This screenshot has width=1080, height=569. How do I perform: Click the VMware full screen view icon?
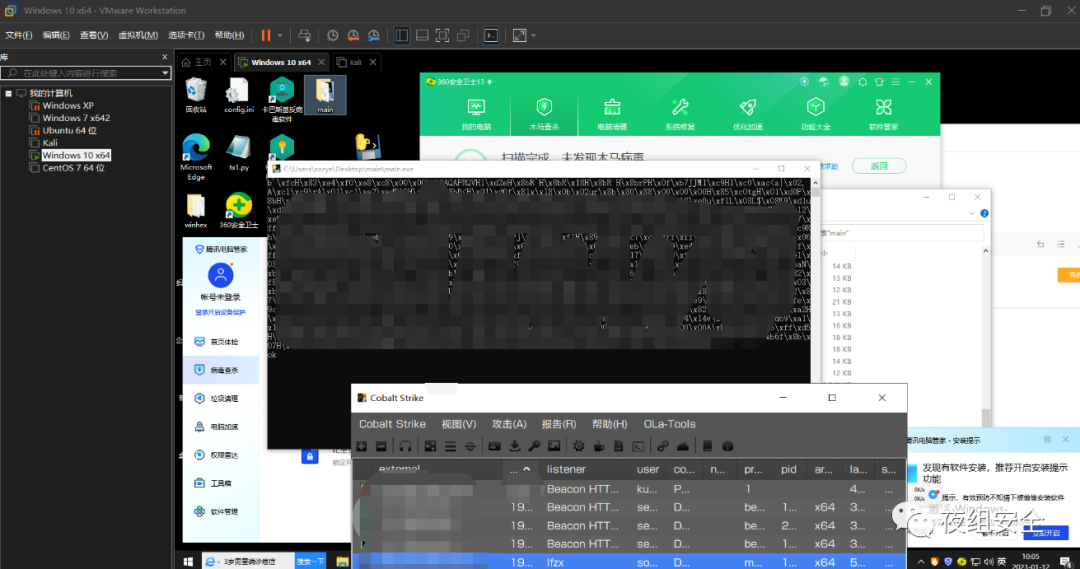[443, 35]
